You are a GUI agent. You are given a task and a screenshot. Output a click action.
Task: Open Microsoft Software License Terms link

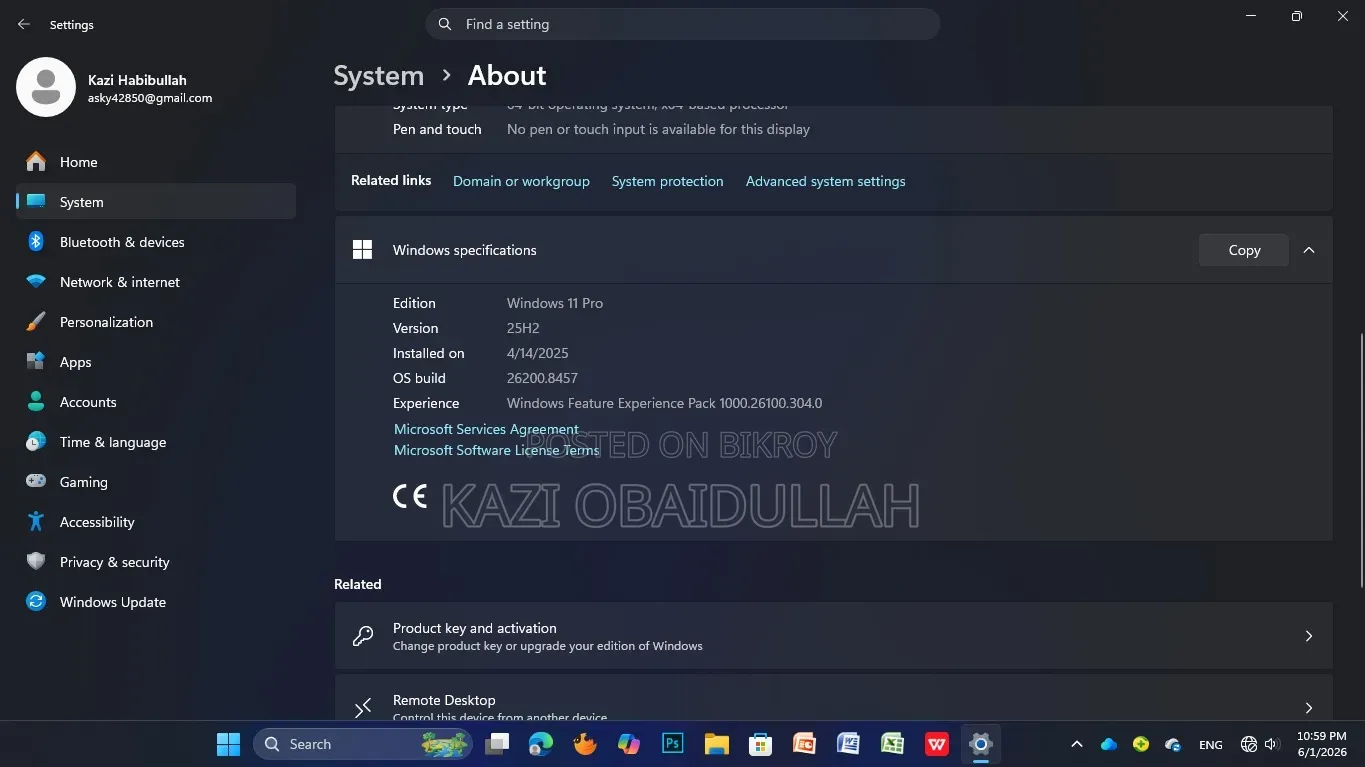496,450
